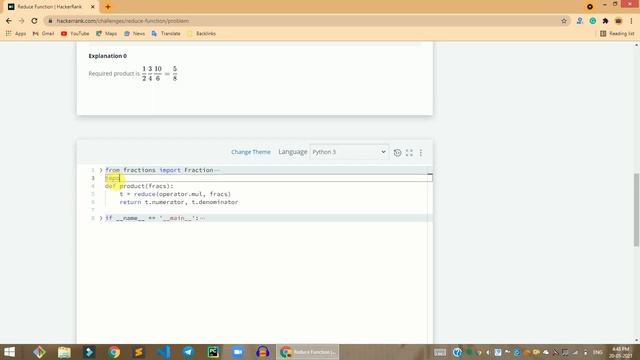The height and width of the screenshot is (360, 640).
Task: Open the editor's more options menu
Action: pyautogui.click(x=421, y=153)
